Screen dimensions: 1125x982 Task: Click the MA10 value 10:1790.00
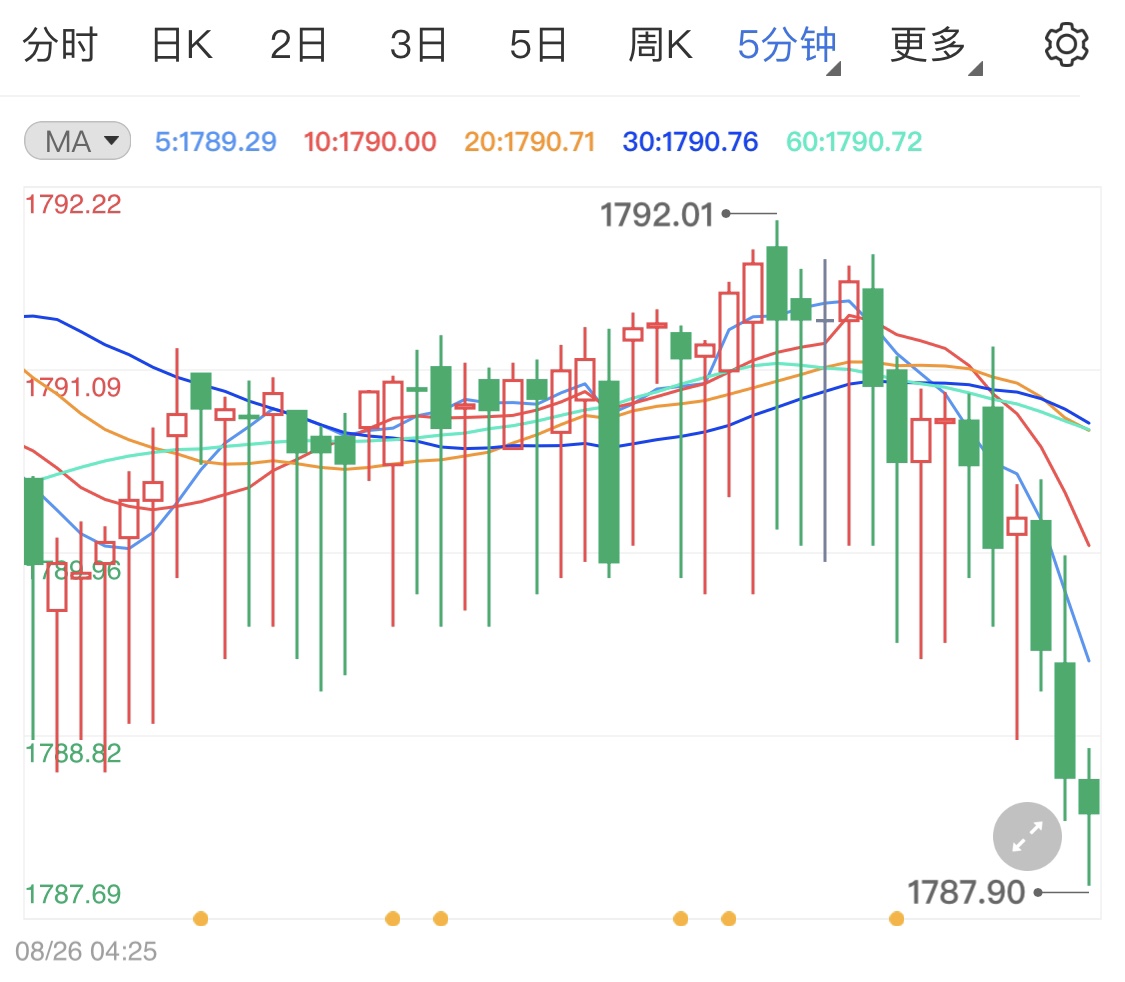coord(369,141)
